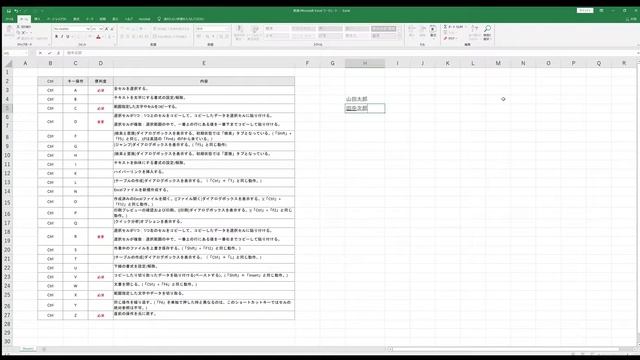Click the Find and Select magnifier icon

487,29
